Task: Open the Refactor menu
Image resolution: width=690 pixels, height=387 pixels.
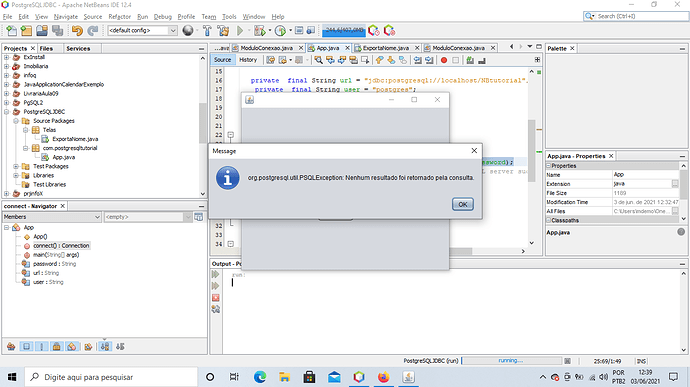Action: pos(120,17)
